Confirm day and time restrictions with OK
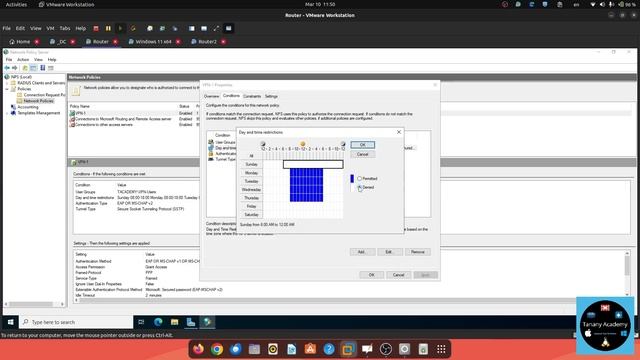 [362, 145]
